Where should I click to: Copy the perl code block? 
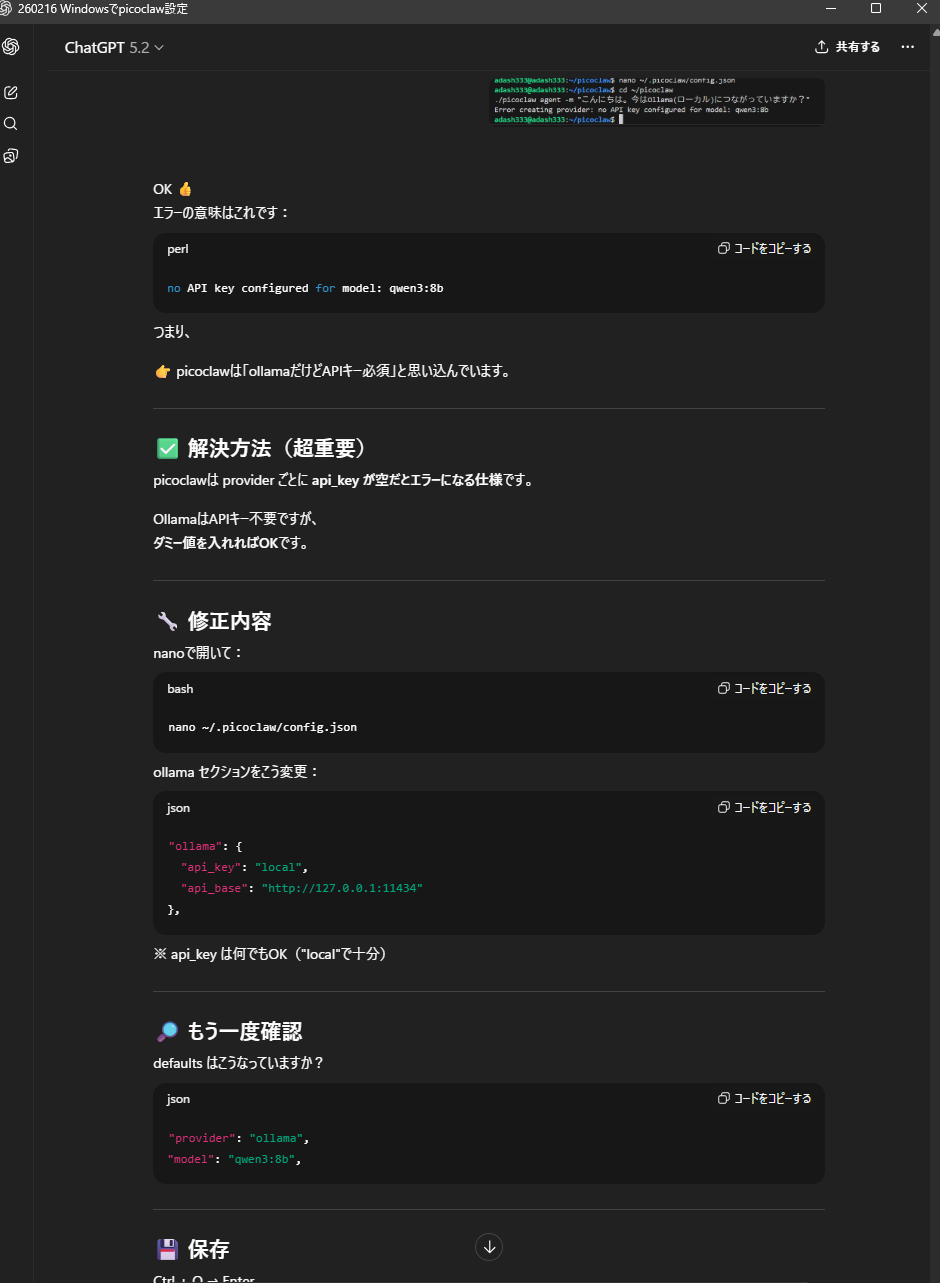(765, 249)
